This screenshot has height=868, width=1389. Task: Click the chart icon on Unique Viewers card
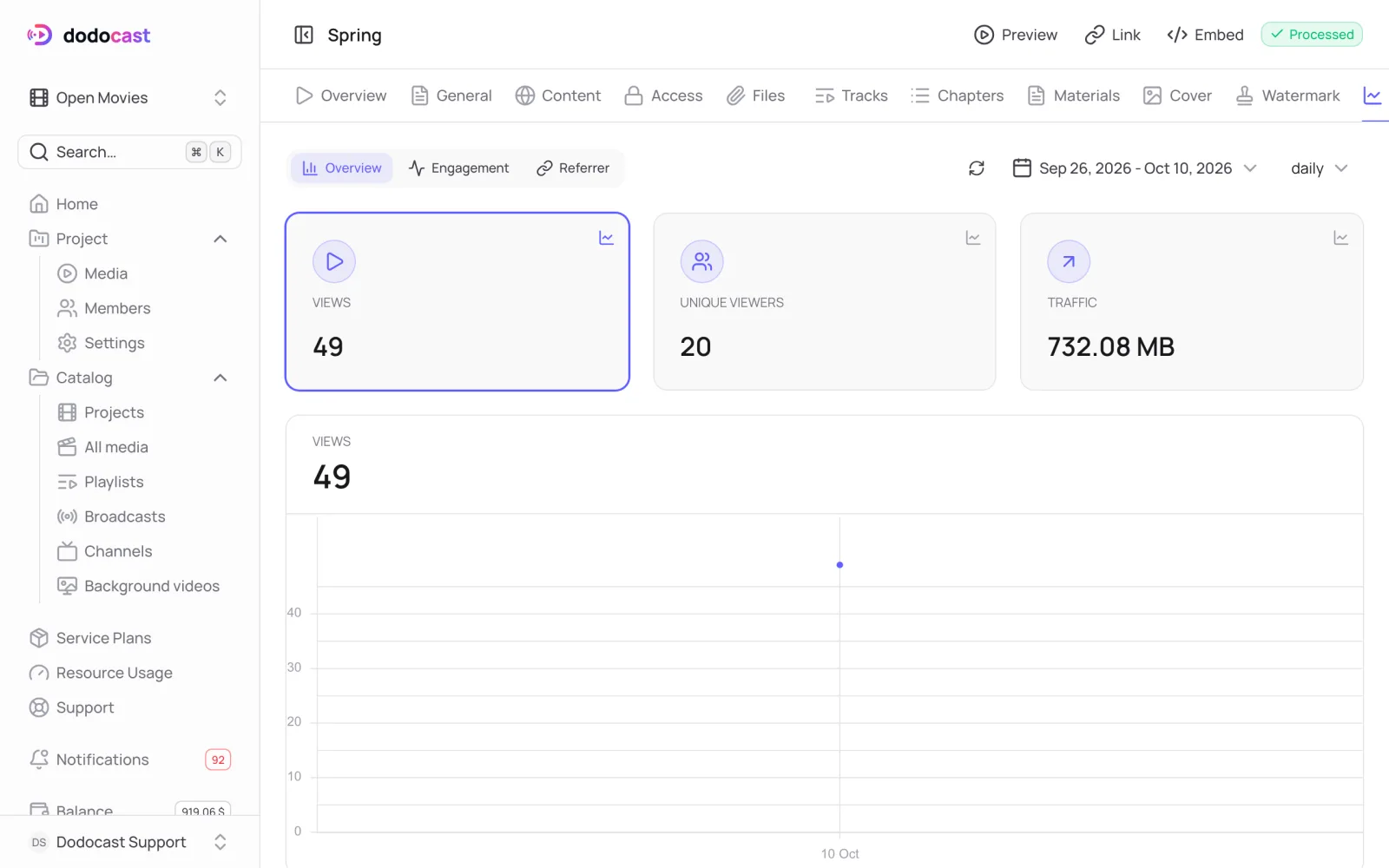973,238
